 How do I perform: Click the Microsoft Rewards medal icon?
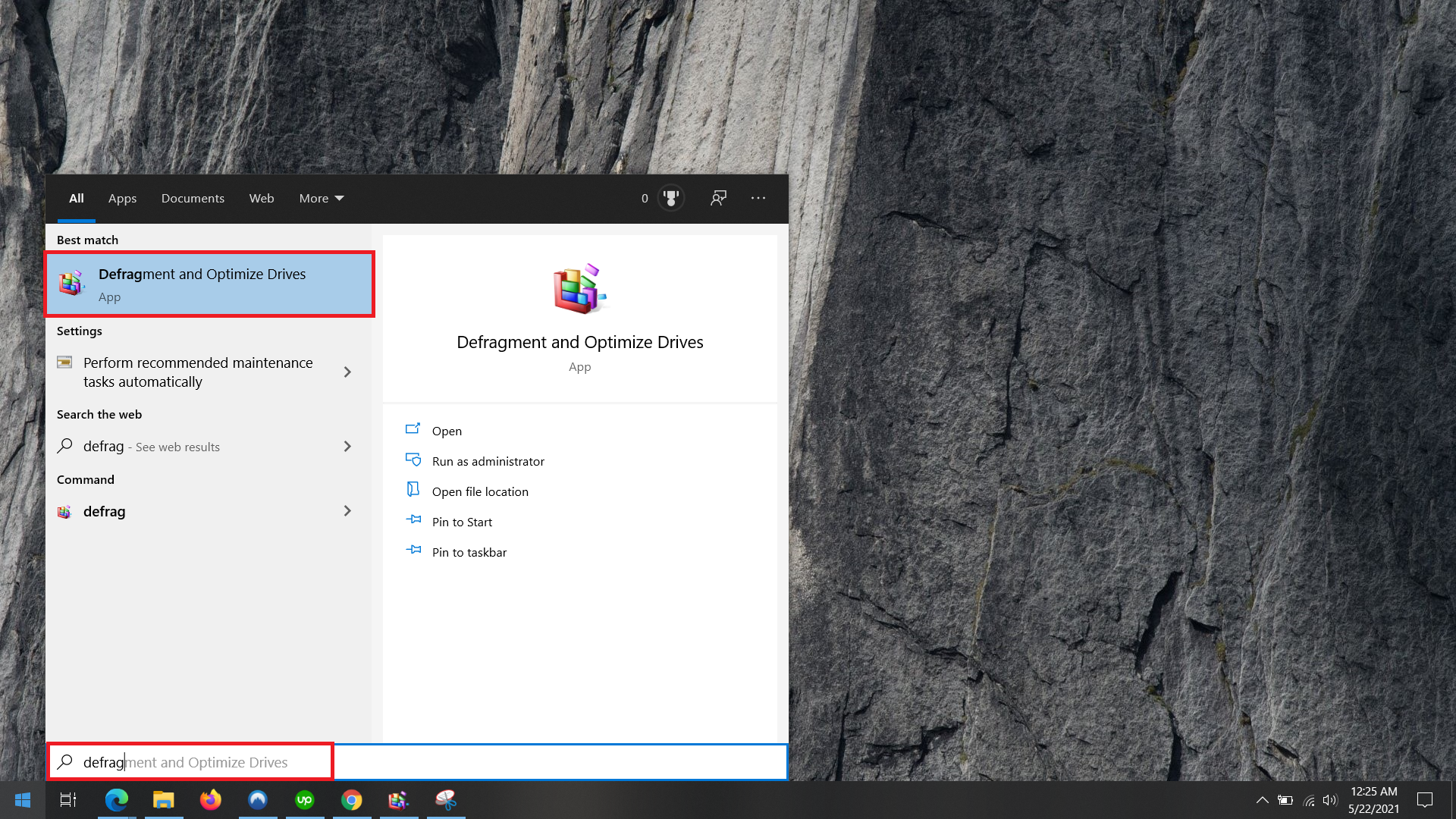pyautogui.click(x=670, y=198)
